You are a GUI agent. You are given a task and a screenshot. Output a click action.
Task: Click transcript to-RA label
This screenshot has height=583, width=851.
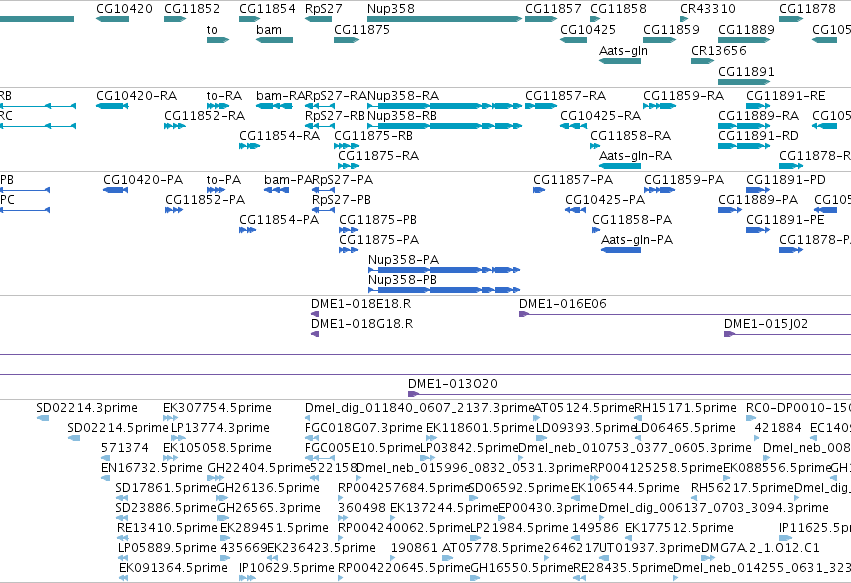pyautogui.click(x=224, y=96)
